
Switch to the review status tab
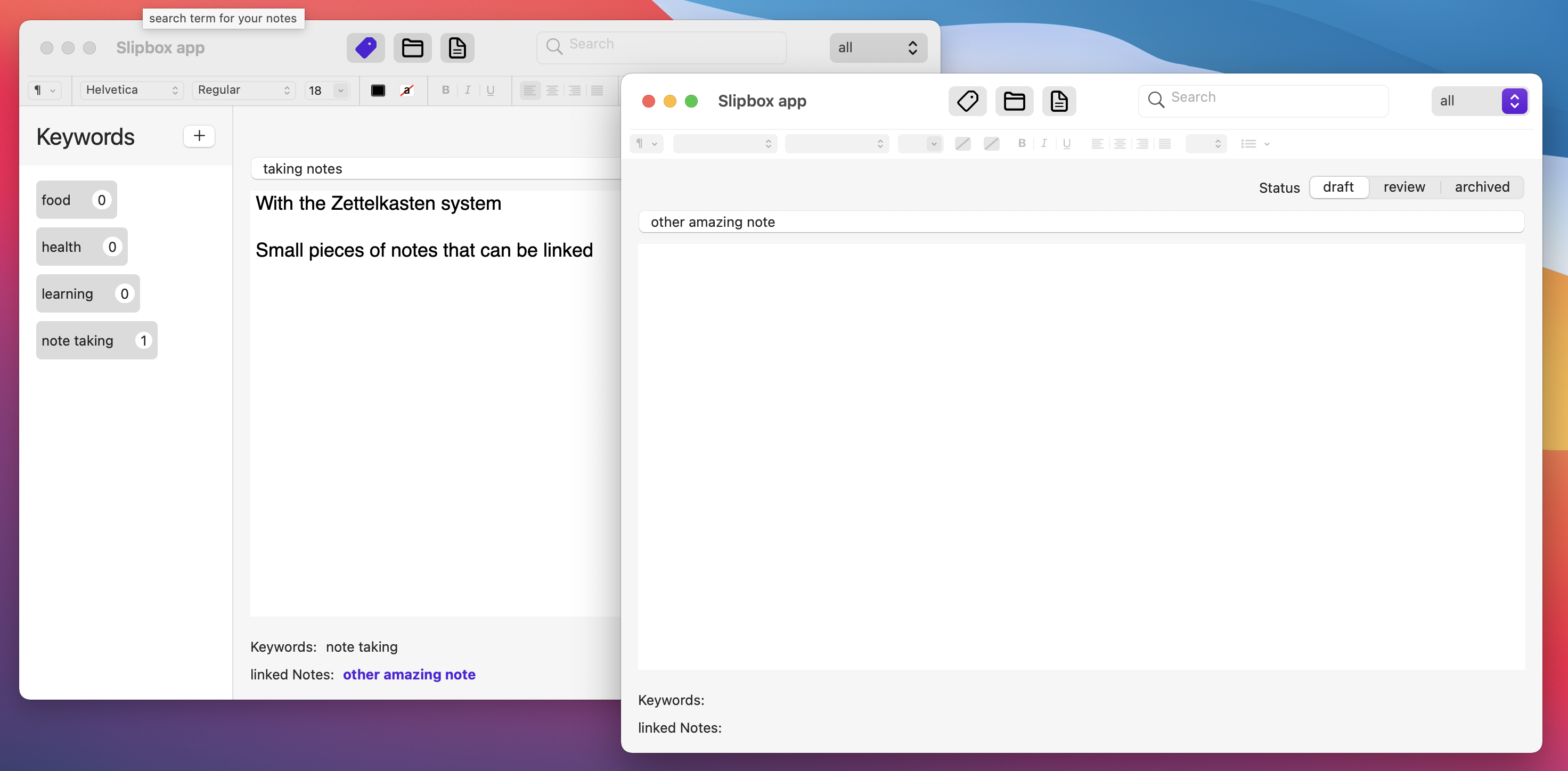(1404, 187)
